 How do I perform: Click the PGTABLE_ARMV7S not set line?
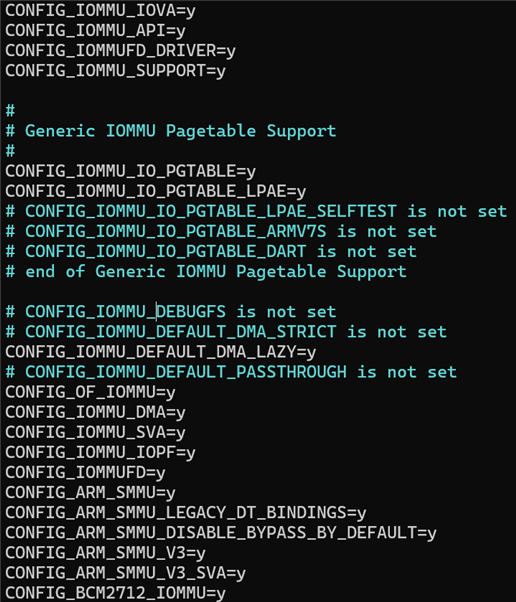pos(221,231)
